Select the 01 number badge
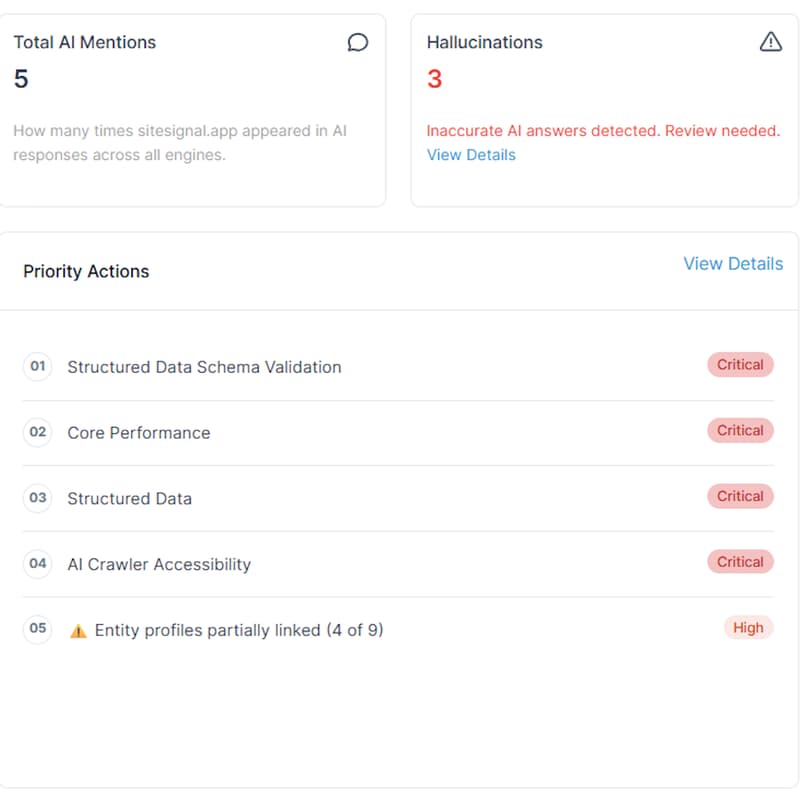 [37, 366]
